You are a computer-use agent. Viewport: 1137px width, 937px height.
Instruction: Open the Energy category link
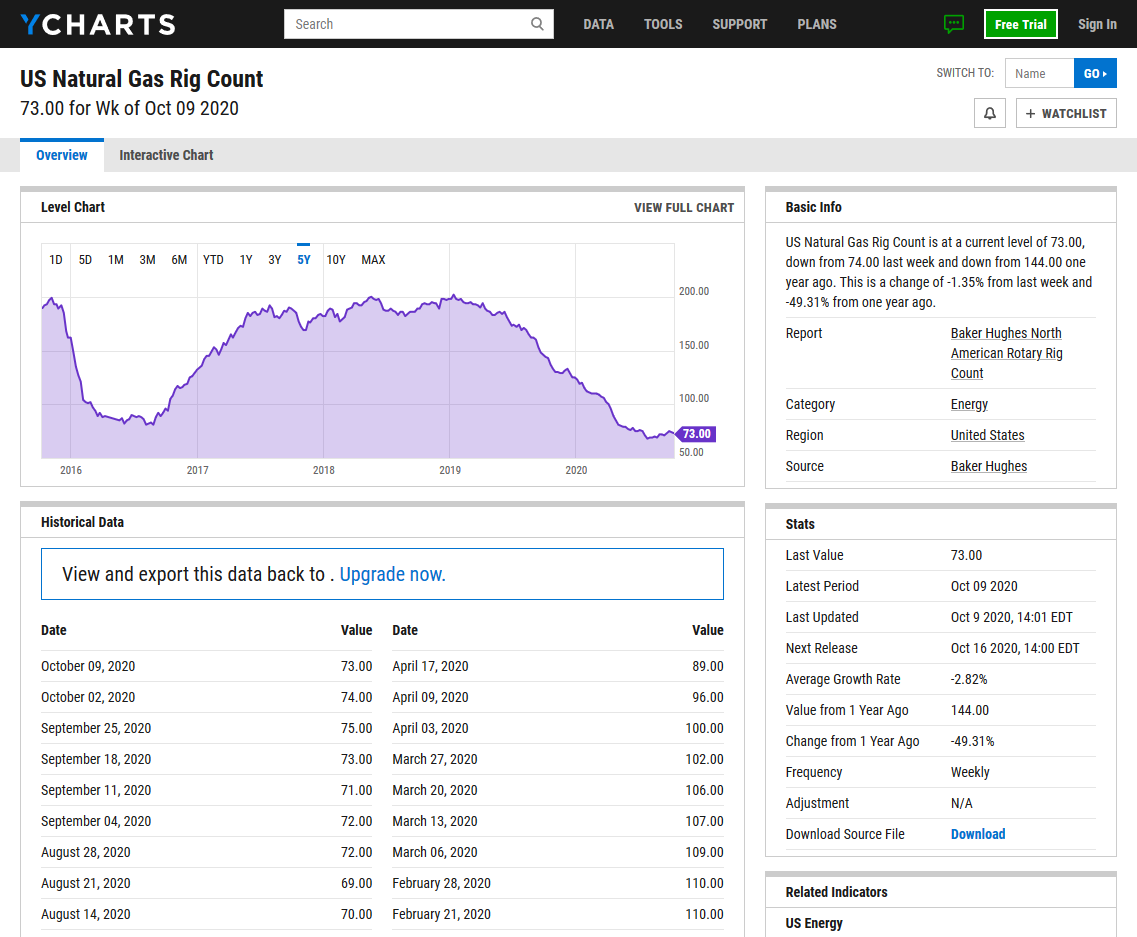pos(969,404)
